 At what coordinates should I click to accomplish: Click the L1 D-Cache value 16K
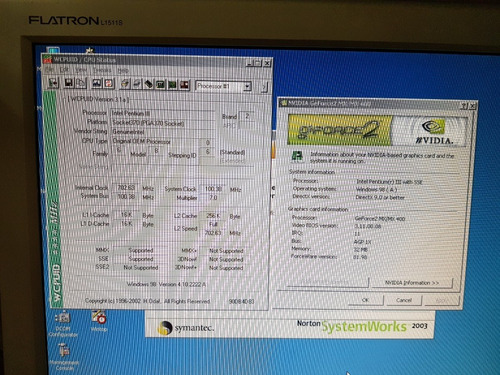pyautogui.click(x=126, y=224)
